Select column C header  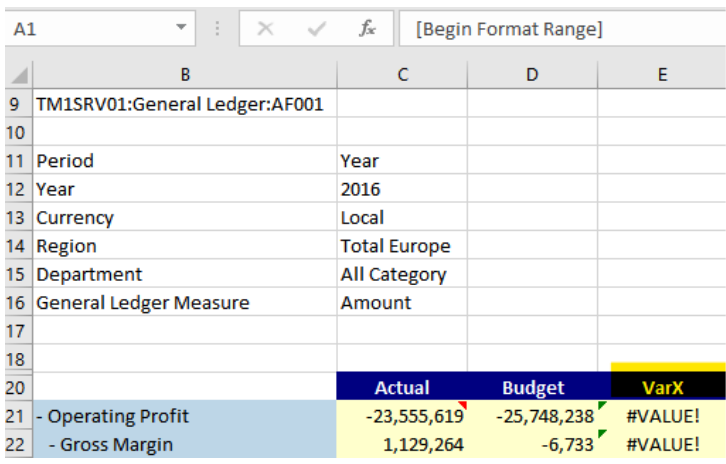[402, 75]
